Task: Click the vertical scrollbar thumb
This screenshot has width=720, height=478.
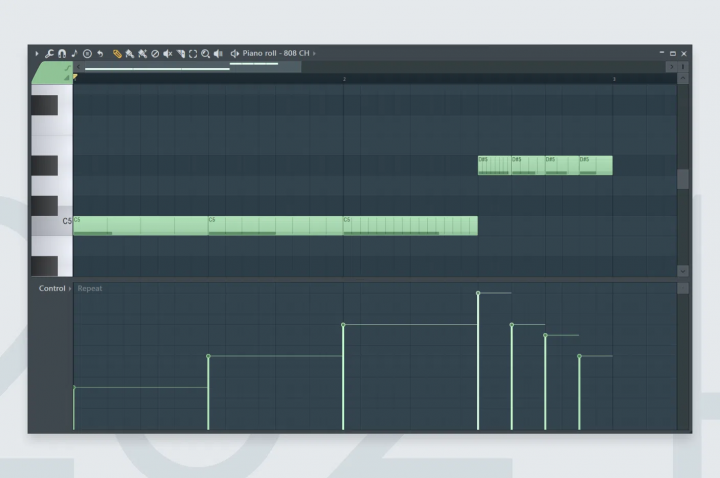Action: tap(683, 179)
